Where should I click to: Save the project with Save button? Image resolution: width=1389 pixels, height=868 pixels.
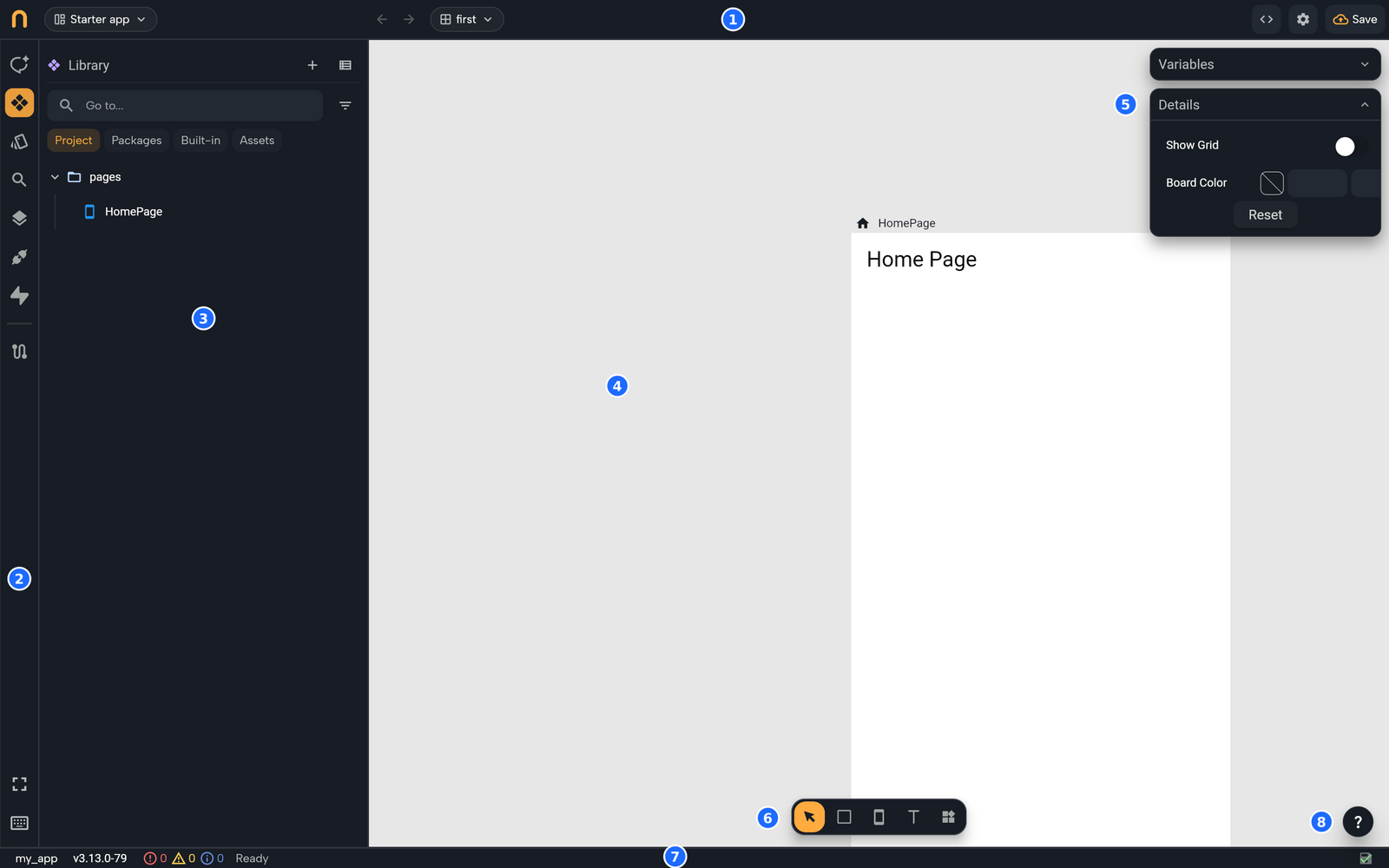[x=1355, y=19]
